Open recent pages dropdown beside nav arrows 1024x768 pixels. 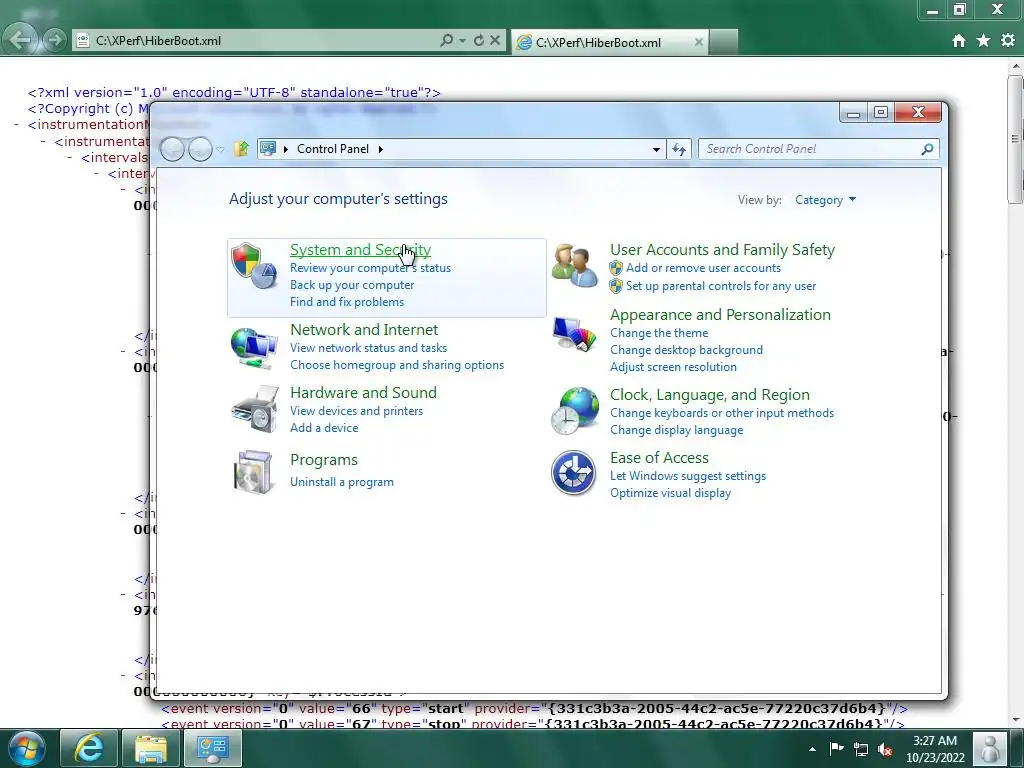point(220,150)
